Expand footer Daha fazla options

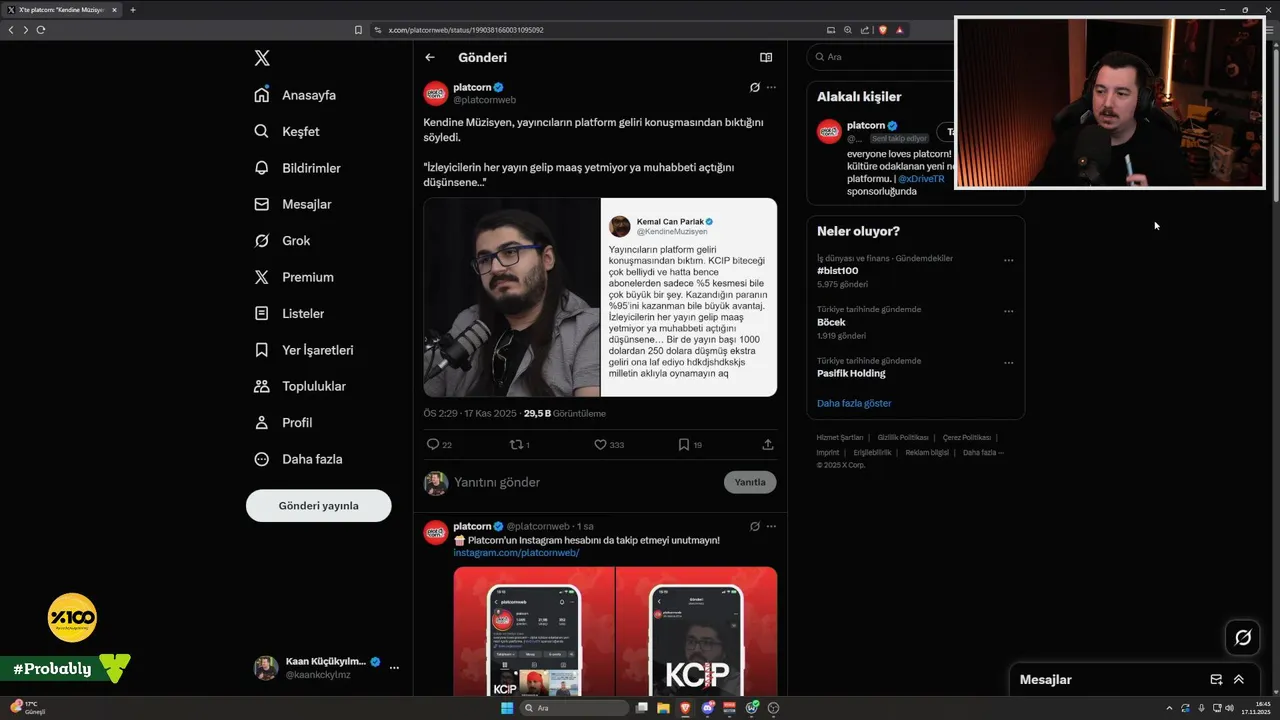pyautogui.click(x=983, y=452)
